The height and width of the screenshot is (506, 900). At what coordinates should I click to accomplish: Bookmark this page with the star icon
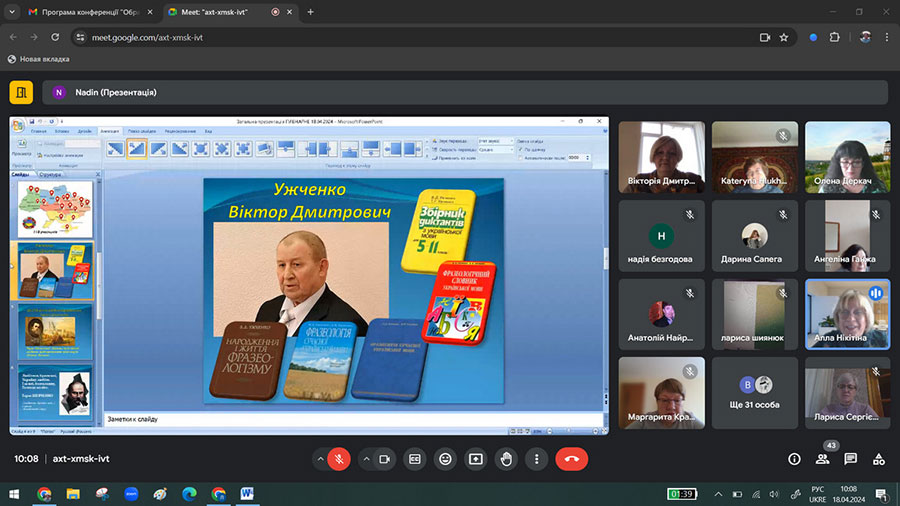pyautogui.click(x=784, y=37)
